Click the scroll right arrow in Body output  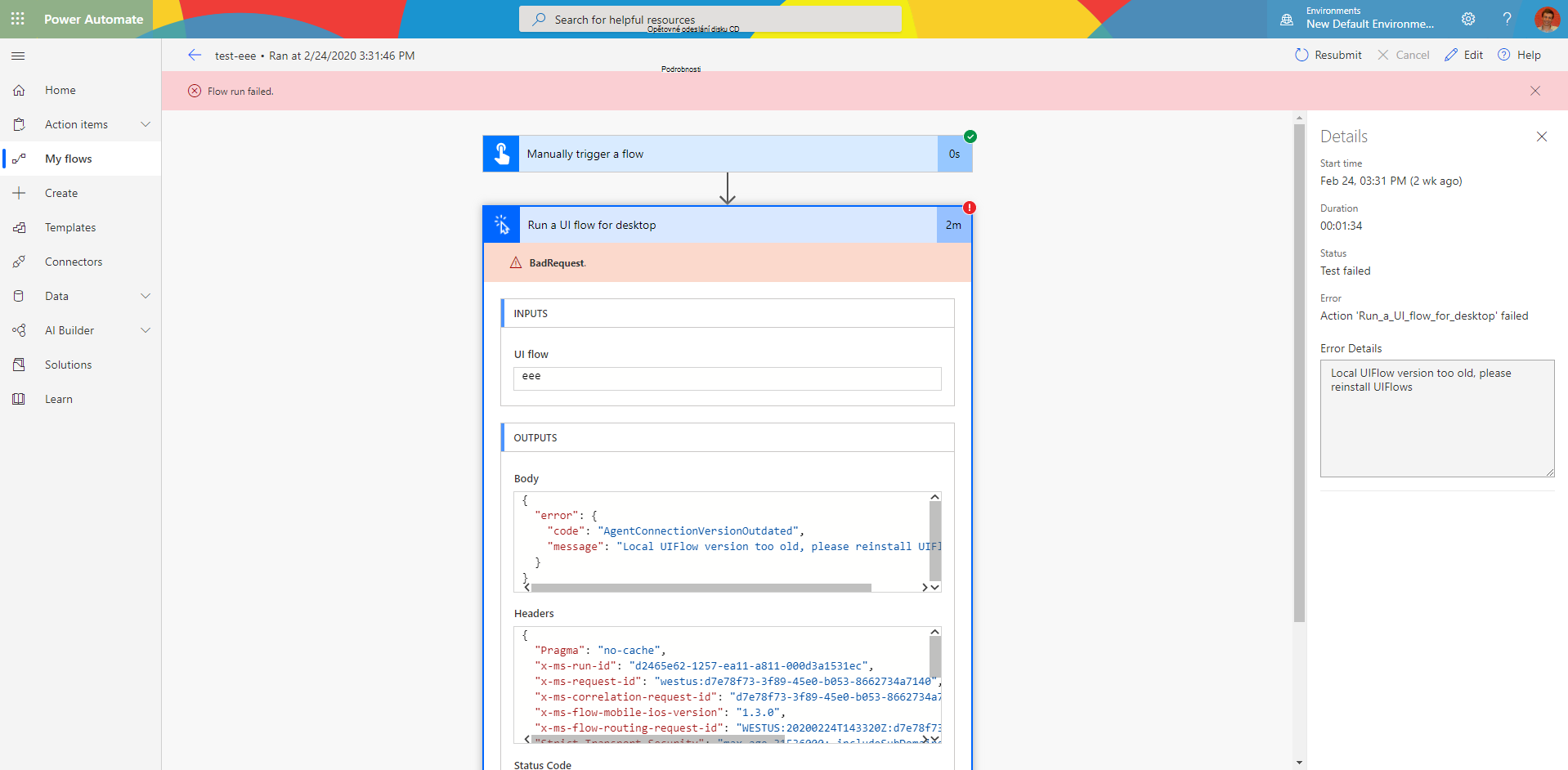click(925, 588)
